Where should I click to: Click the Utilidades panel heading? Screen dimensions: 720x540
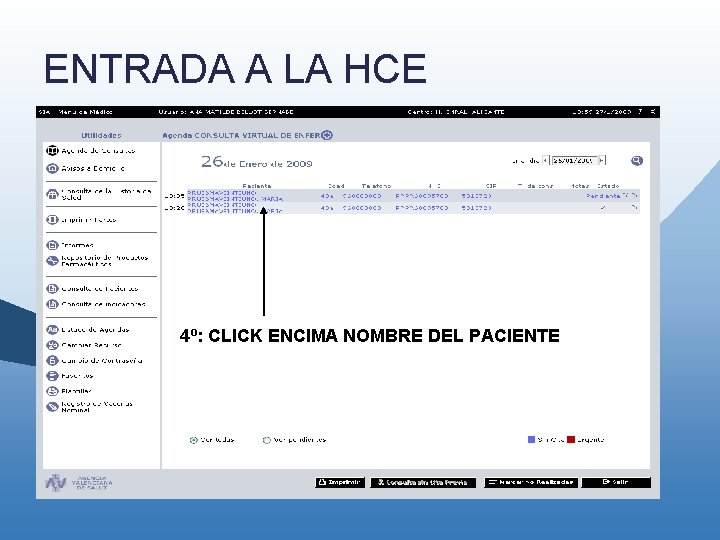click(101, 135)
